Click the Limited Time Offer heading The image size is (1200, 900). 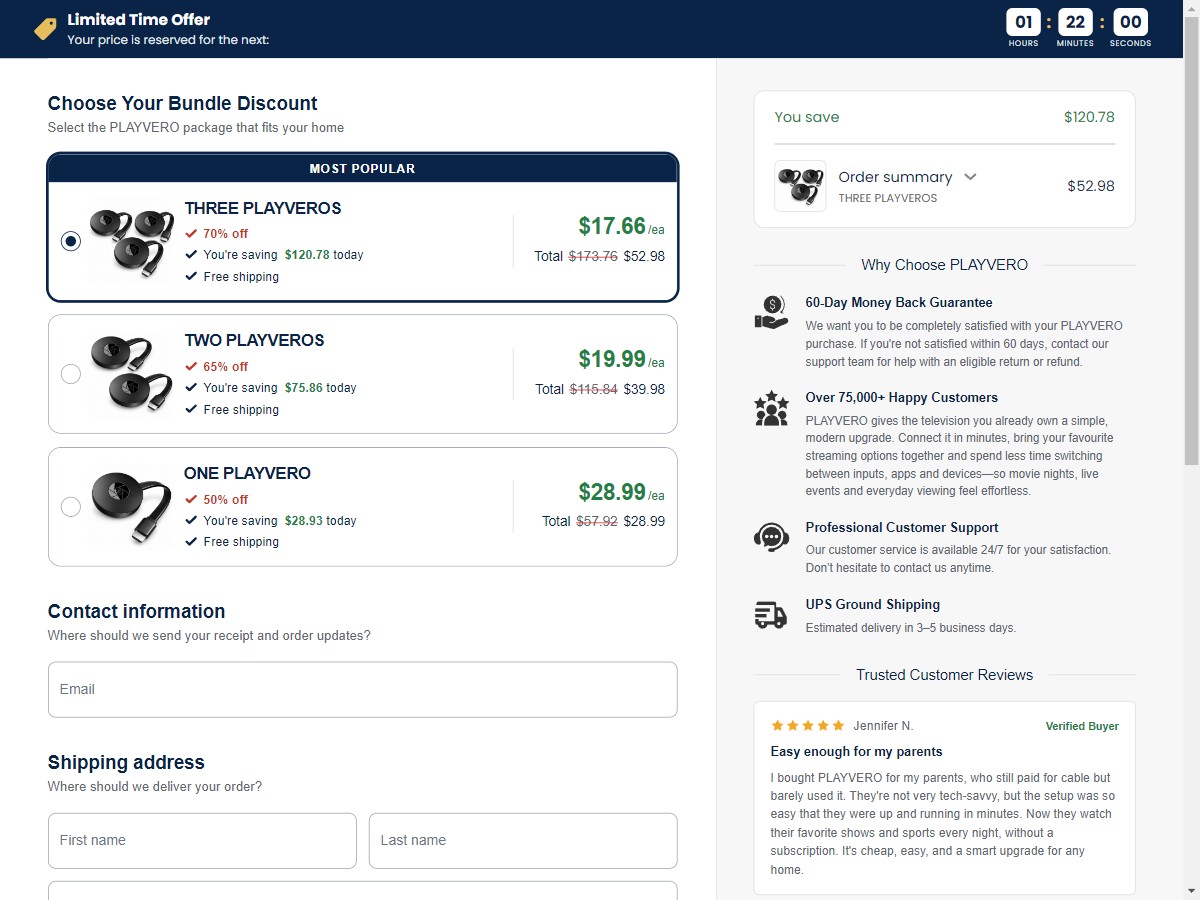[139, 19]
